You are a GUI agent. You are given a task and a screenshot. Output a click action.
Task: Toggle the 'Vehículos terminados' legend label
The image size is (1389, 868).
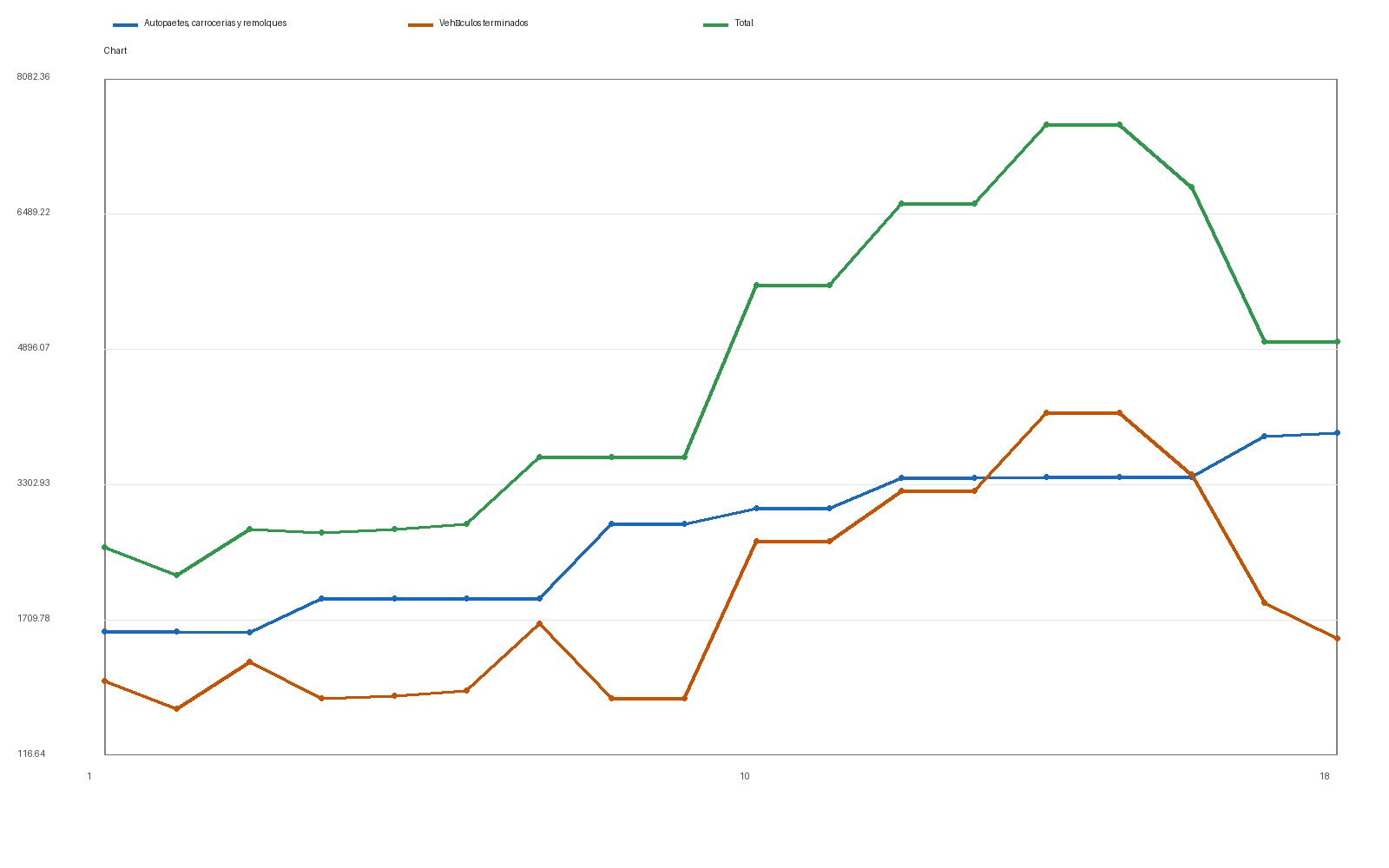pos(484,23)
